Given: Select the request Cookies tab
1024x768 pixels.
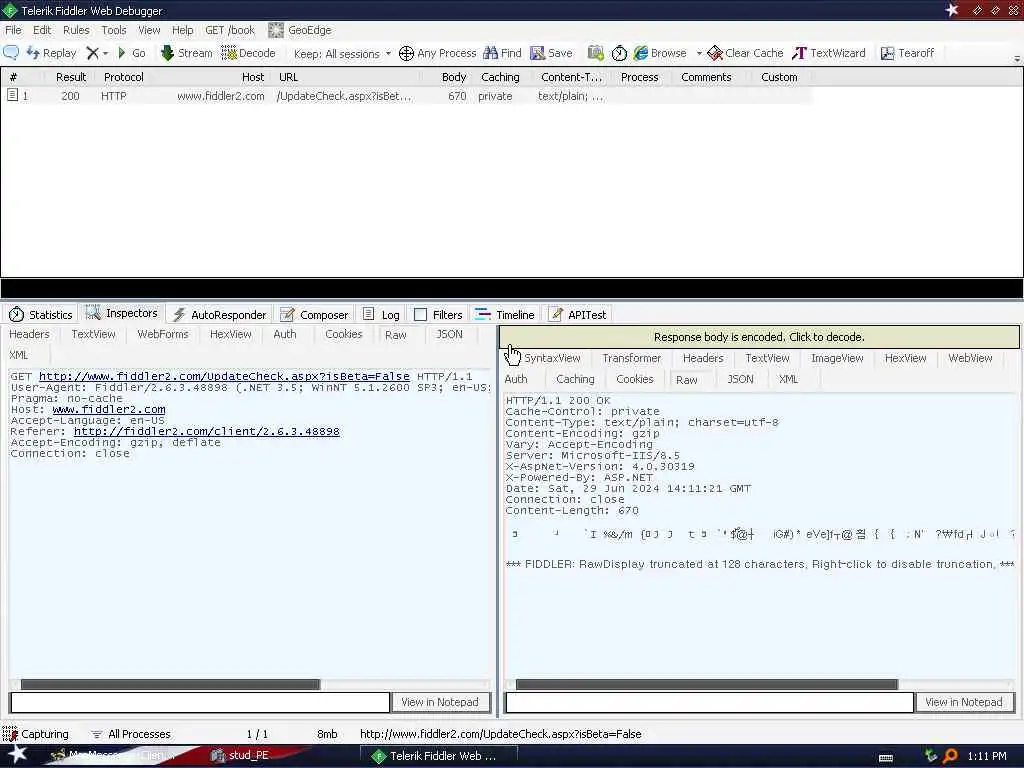Looking at the screenshot, I should tap(344, 334).
